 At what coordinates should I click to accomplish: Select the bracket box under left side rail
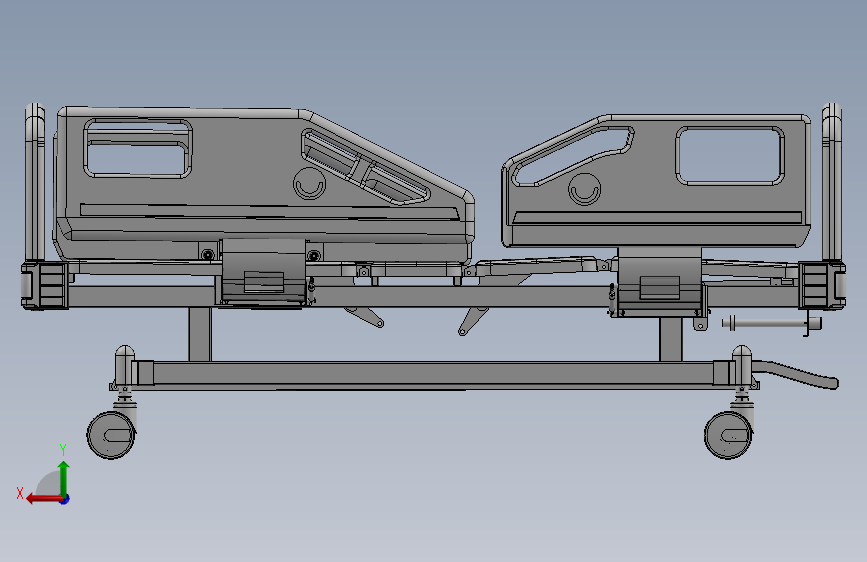click(263, 272)
